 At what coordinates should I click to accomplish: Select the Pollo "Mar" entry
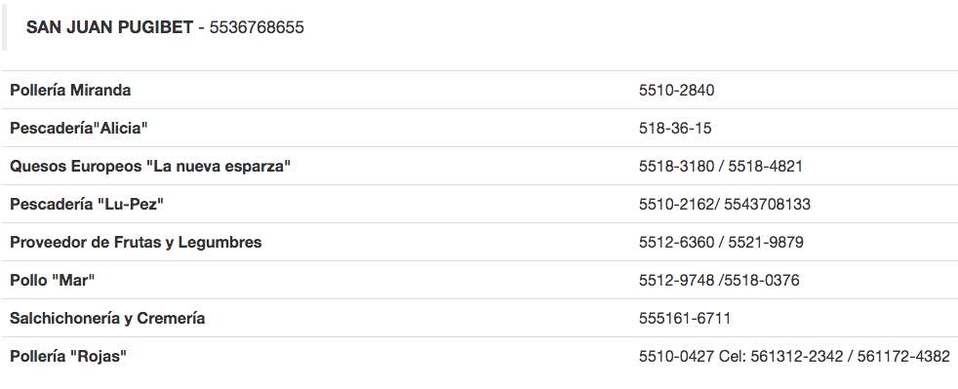point(53,280)
